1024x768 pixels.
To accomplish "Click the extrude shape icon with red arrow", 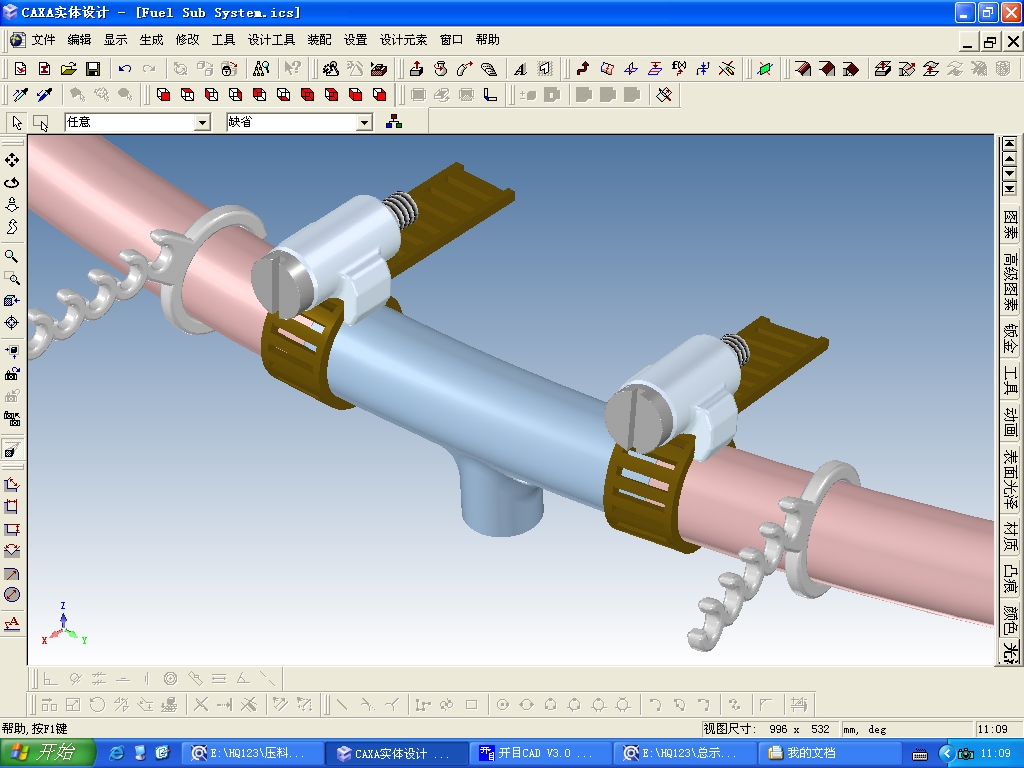I will [x=416, y=69].
